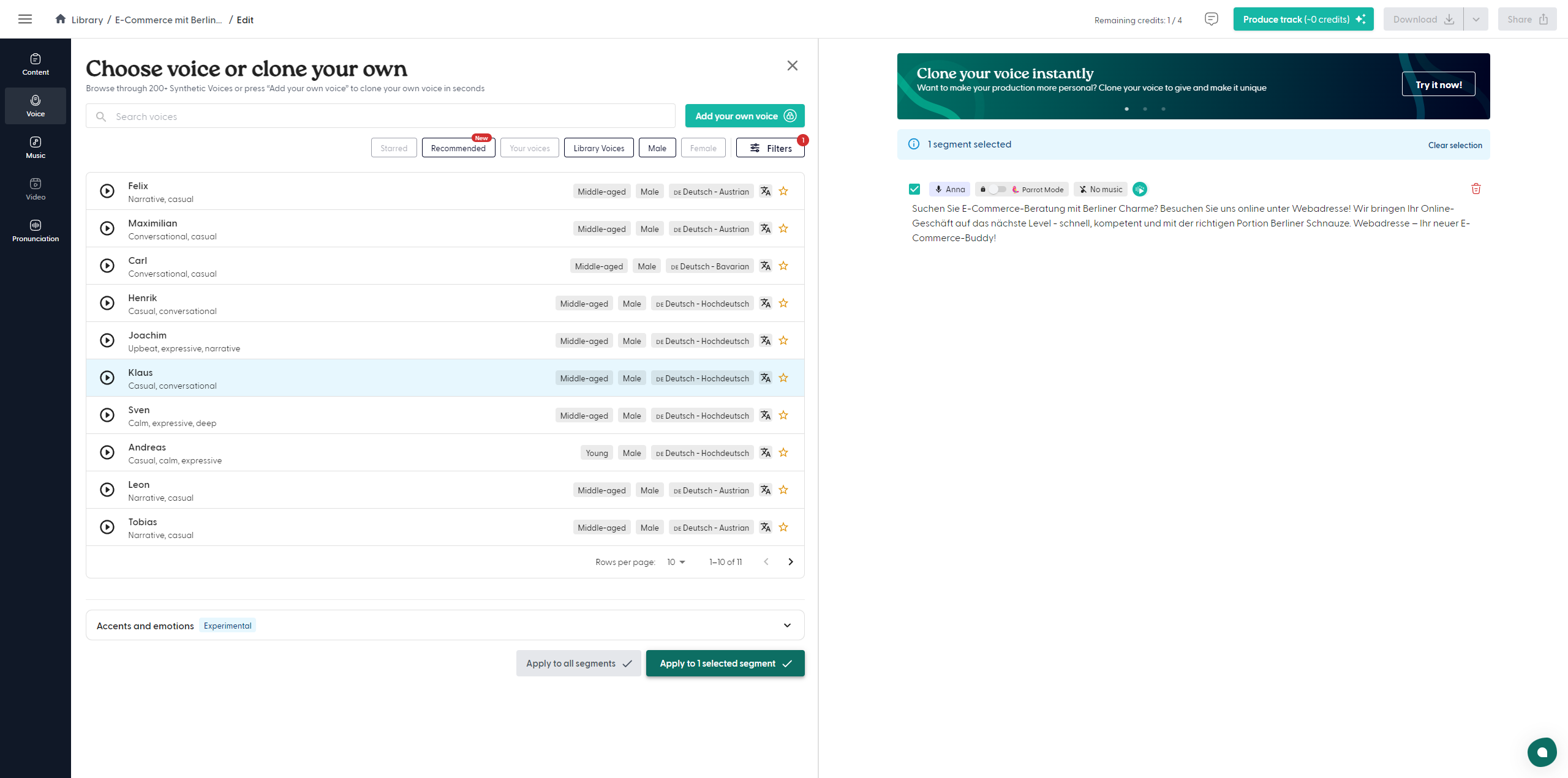Open rows per page dropdown

click(676, 562)
